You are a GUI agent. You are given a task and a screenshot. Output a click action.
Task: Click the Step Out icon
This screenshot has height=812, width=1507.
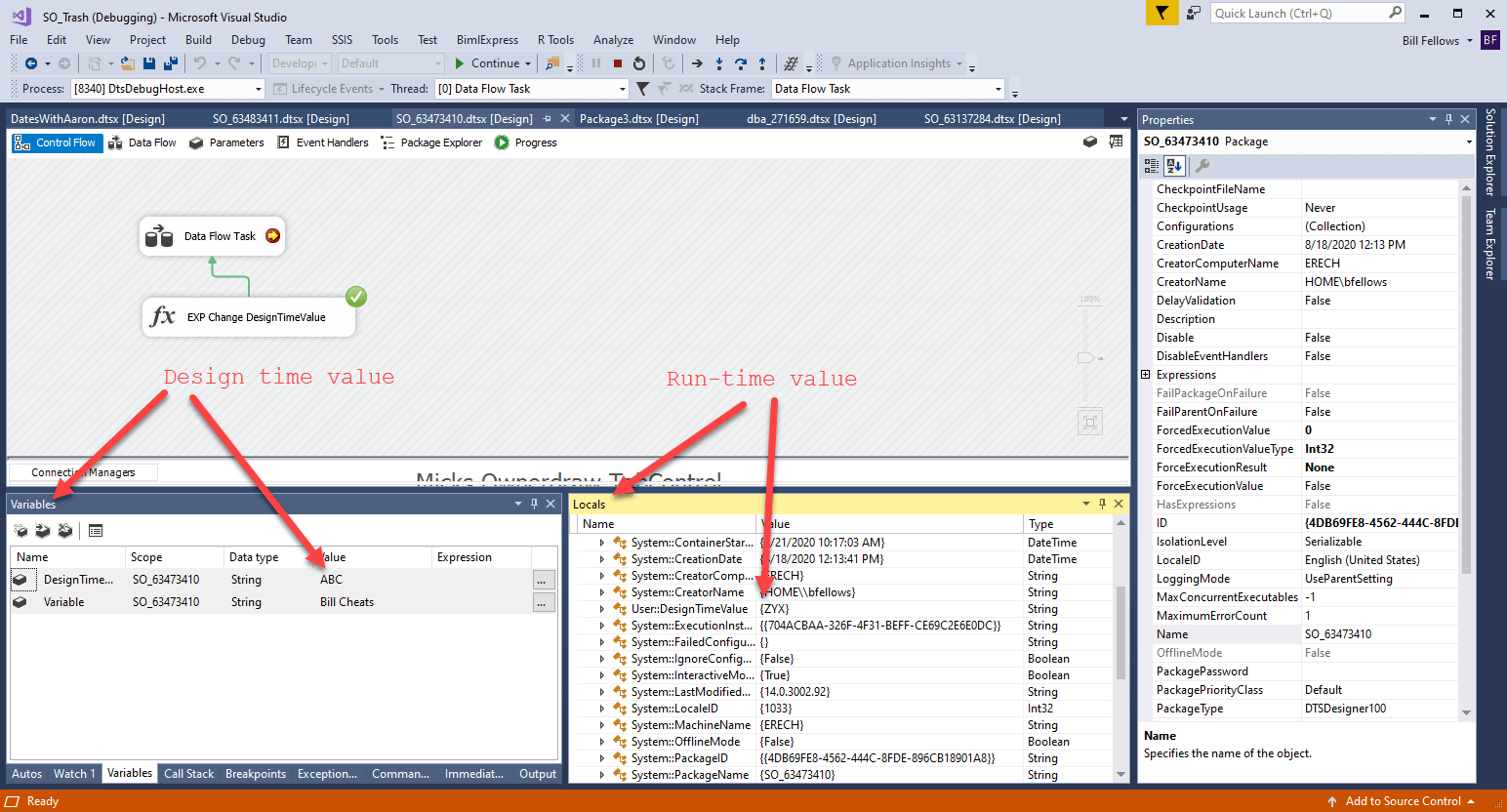click(762, 63)
